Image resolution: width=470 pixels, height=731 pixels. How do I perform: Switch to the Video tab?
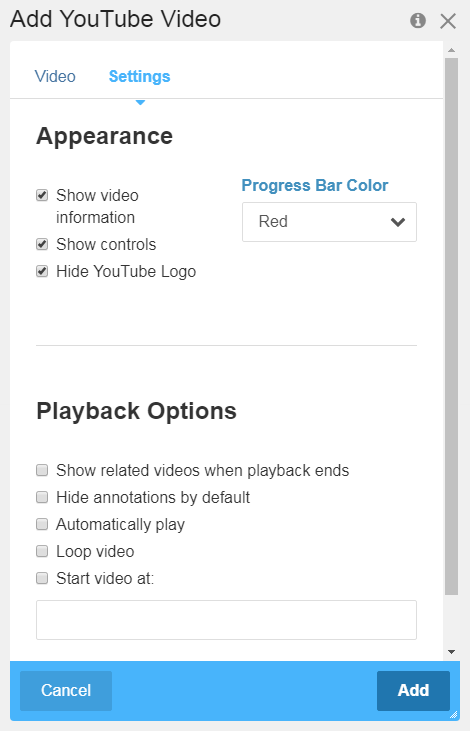pos(55,76)
